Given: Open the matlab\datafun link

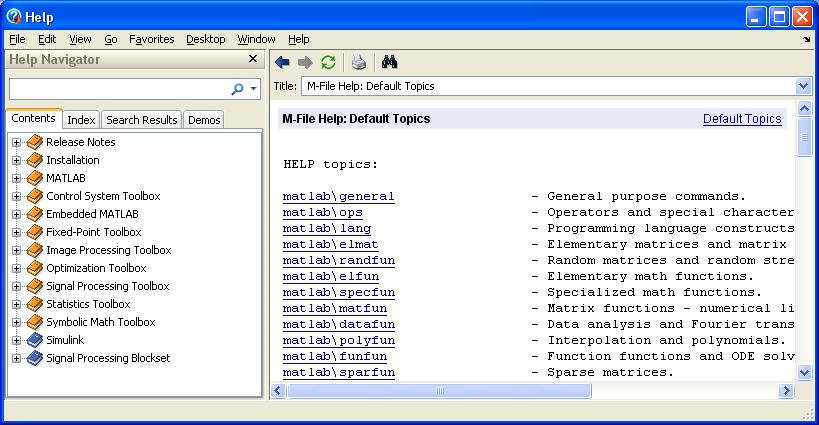Looking at the screenshot, I should click(x=338, y=324).
